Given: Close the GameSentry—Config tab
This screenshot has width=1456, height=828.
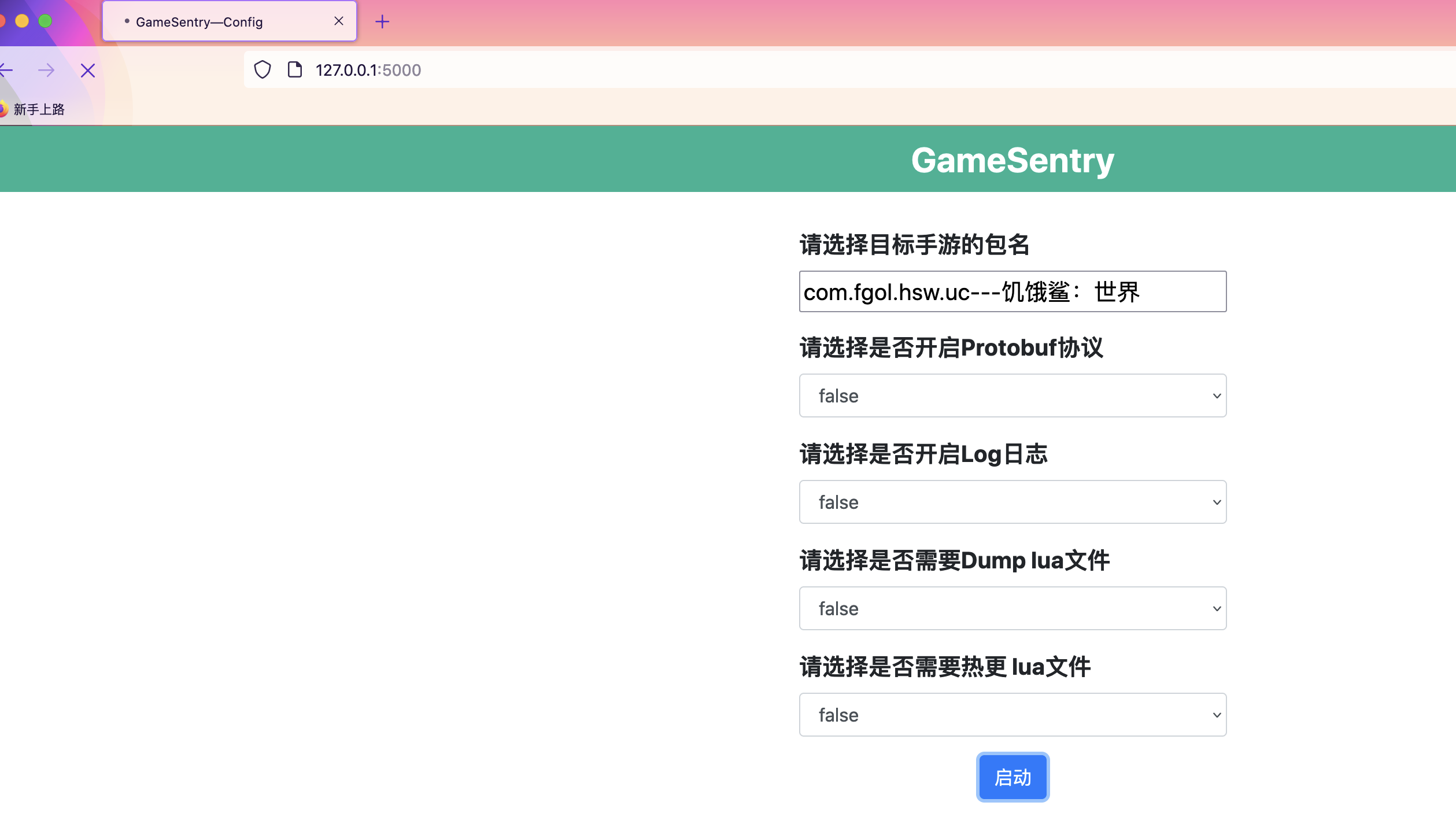Looking at the screenshot, I should pos(338,21).
